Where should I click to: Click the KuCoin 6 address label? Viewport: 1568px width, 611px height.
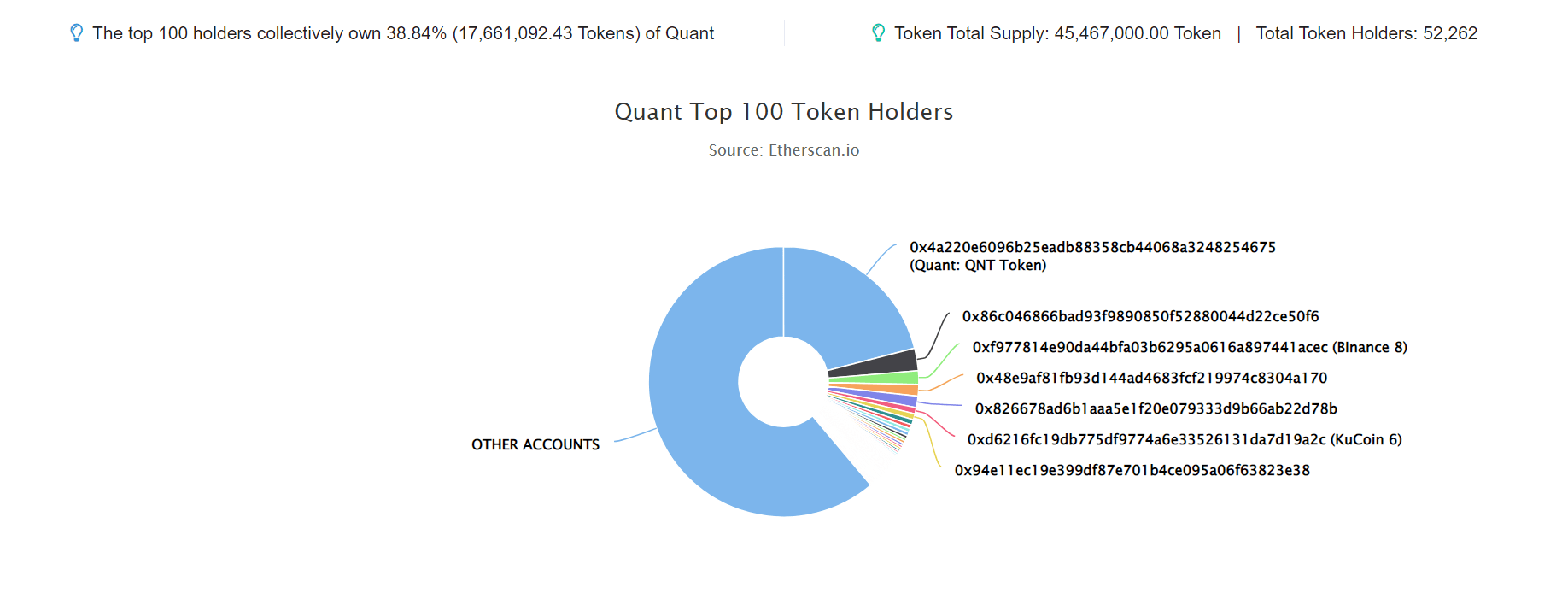[1185, 439]
